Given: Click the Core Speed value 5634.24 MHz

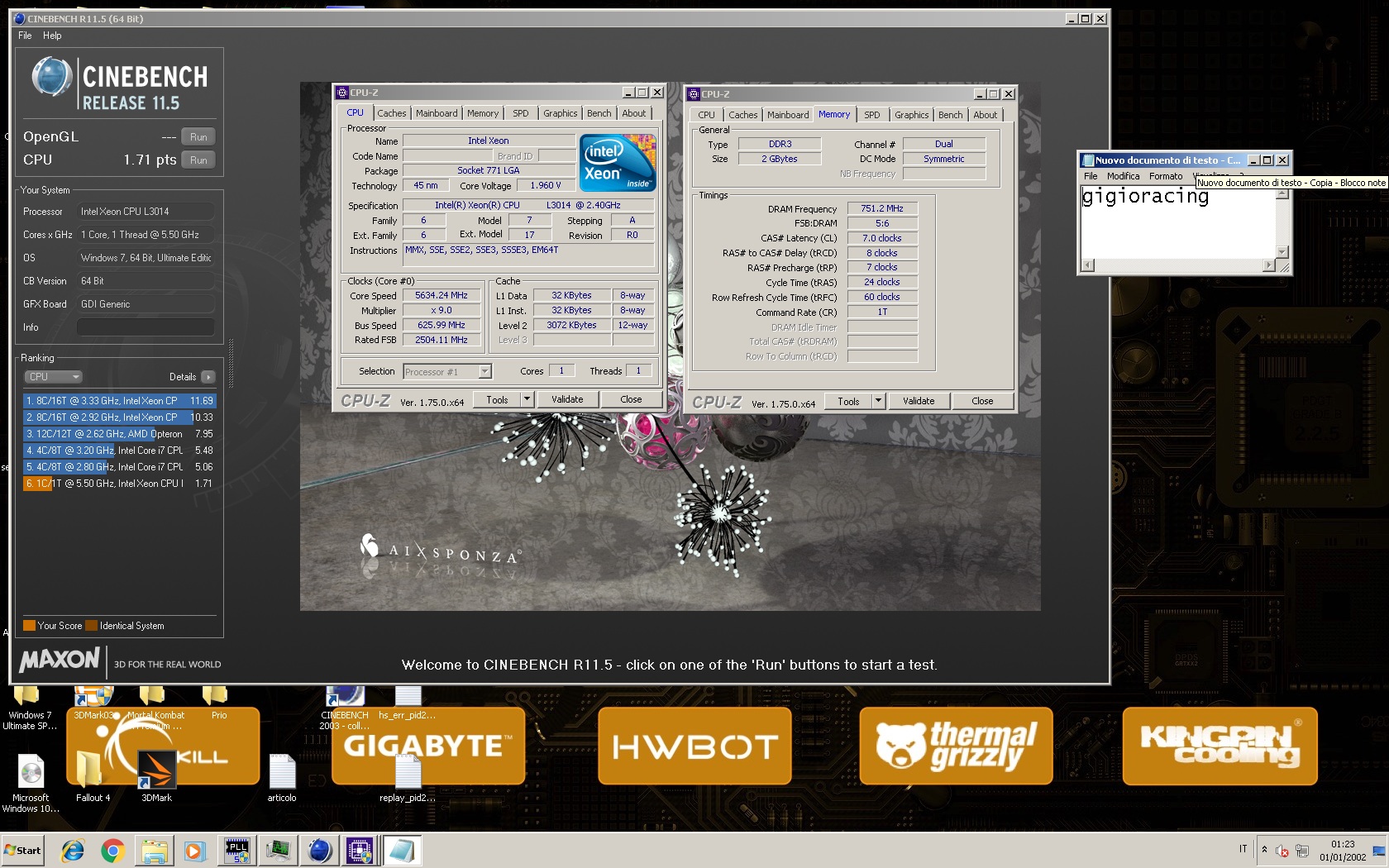Looking at the screenshot, I should click(x=442, y=296).
